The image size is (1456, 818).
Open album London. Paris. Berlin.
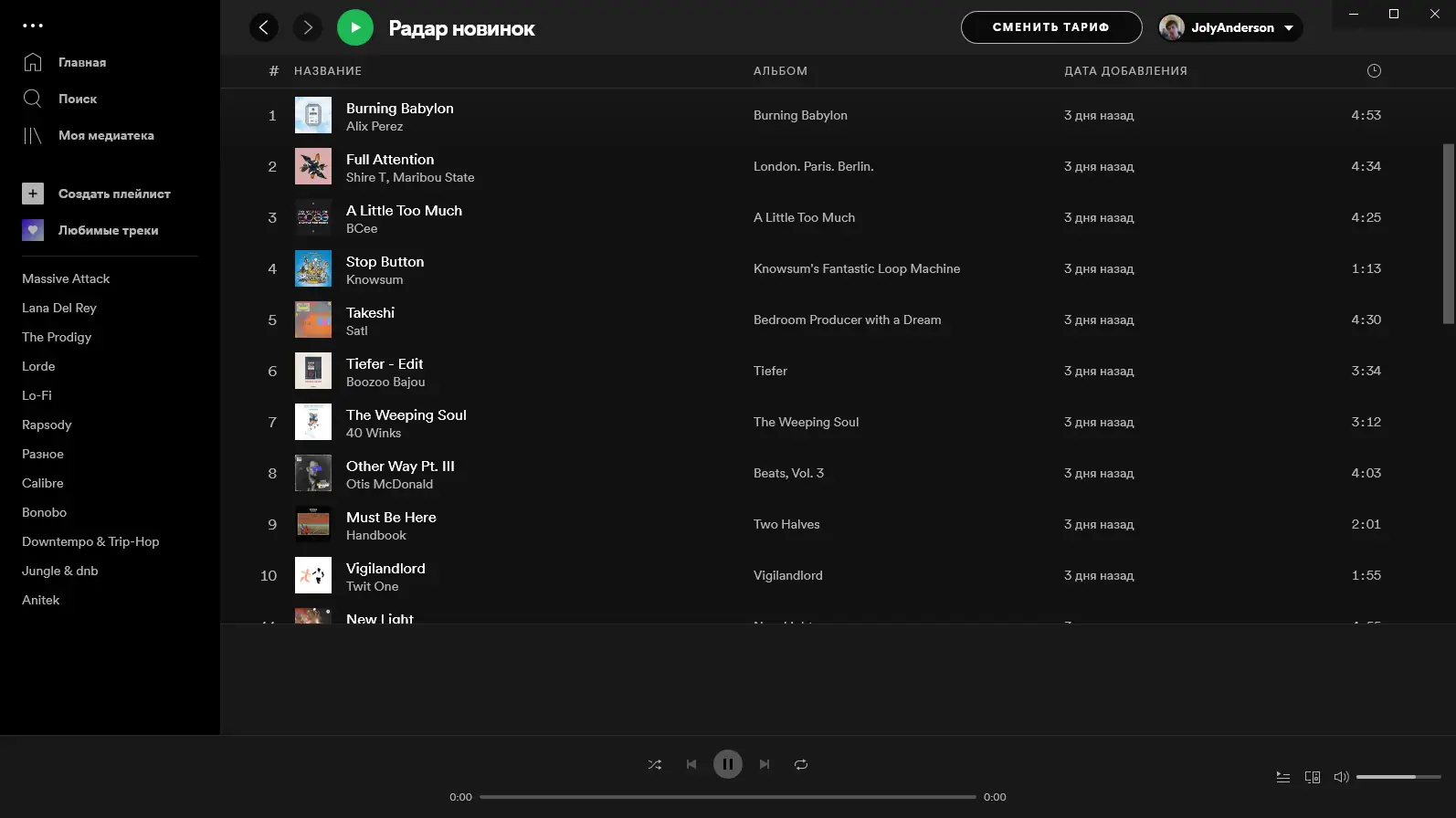point(814,166)
